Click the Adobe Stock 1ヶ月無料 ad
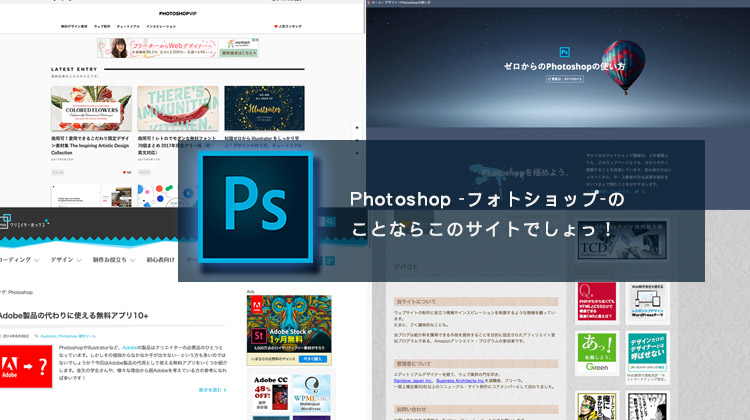The width and height of the screenshot is (750, 420). click(x=289, y=330)
